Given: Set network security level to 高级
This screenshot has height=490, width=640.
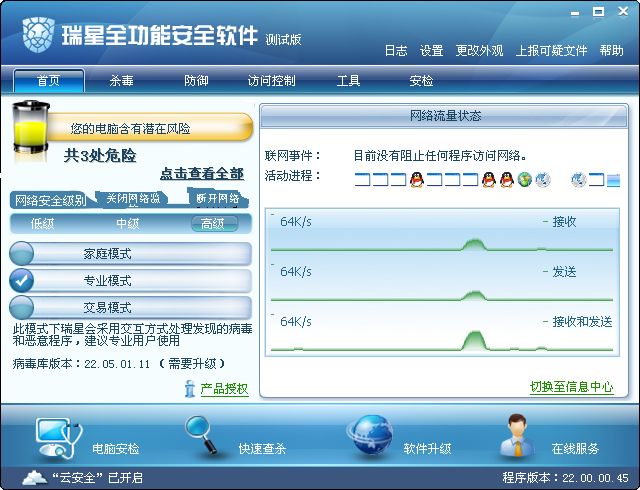Looking at the screenshot, I should coord(214,223).
